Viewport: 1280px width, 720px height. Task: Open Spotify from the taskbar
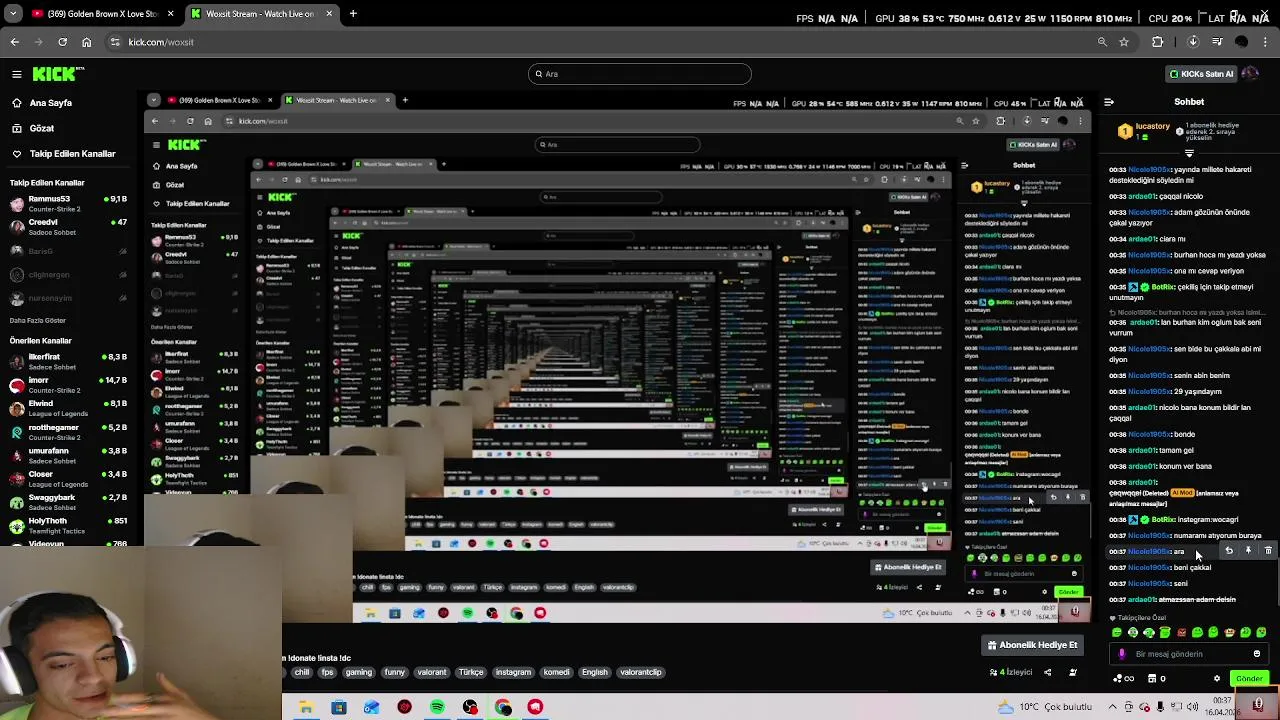point(437,707)
